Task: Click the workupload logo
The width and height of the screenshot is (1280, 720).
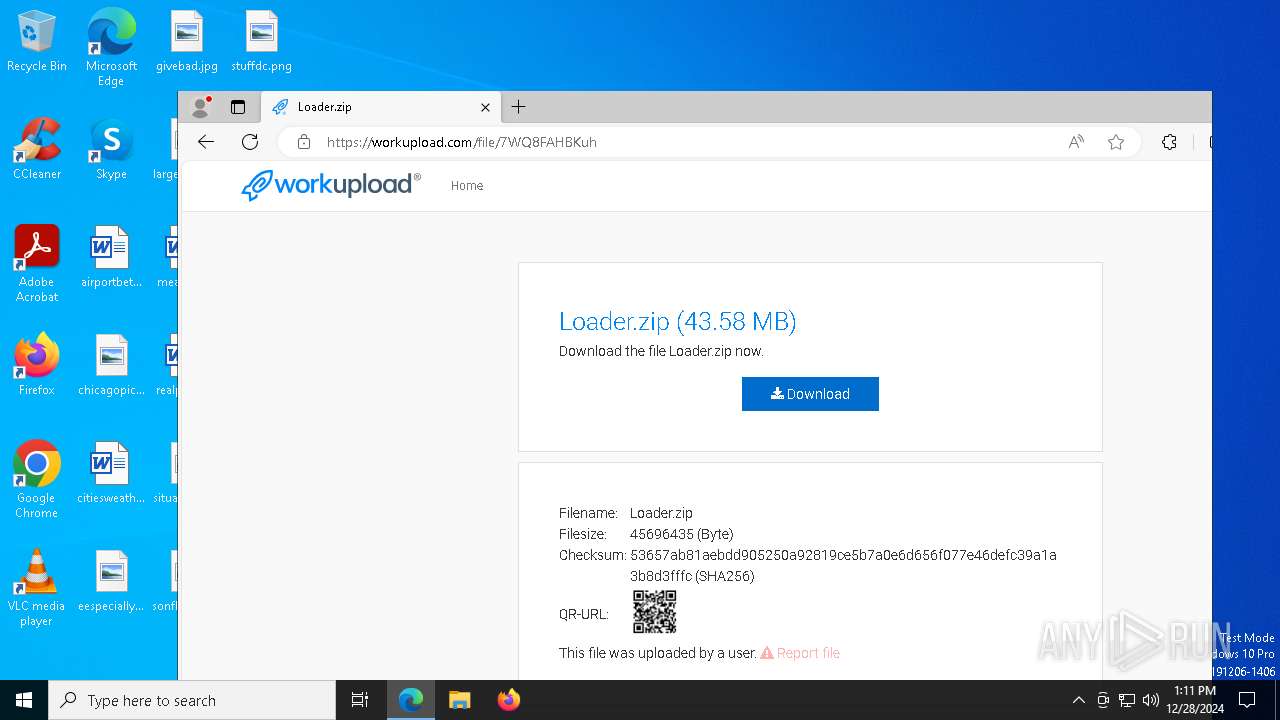Action: tap(331, 185)
